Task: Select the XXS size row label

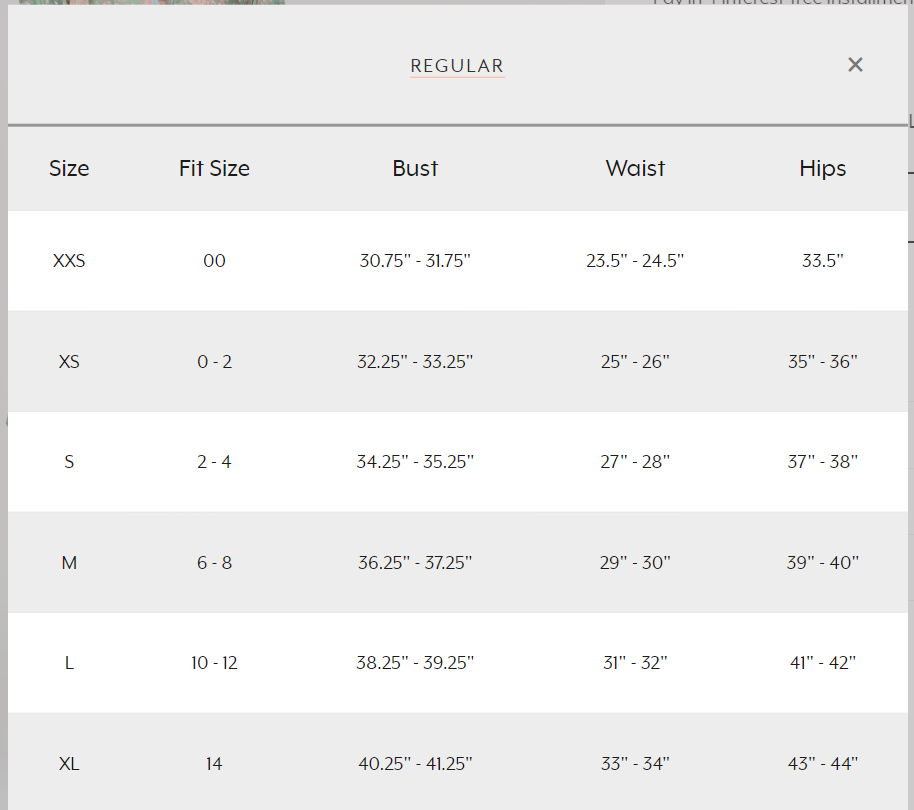Action: (x=69, y=261)
